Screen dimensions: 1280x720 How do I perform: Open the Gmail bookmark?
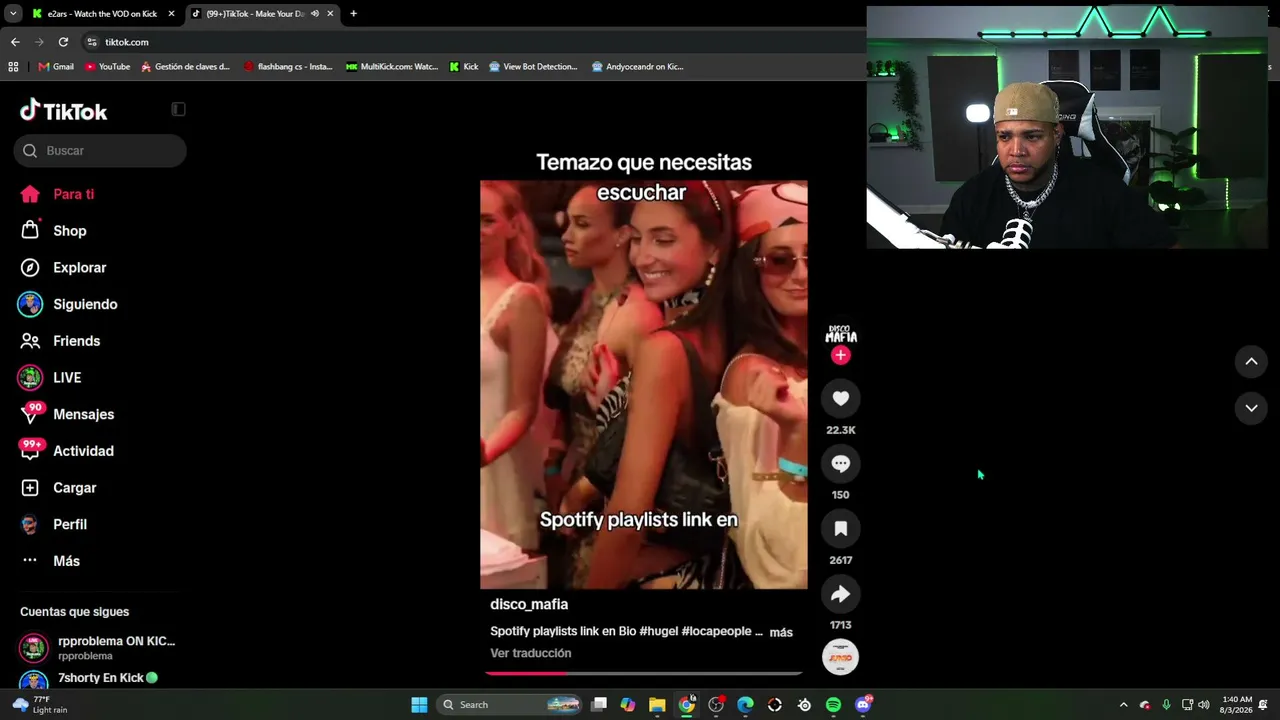coord(56,67)
